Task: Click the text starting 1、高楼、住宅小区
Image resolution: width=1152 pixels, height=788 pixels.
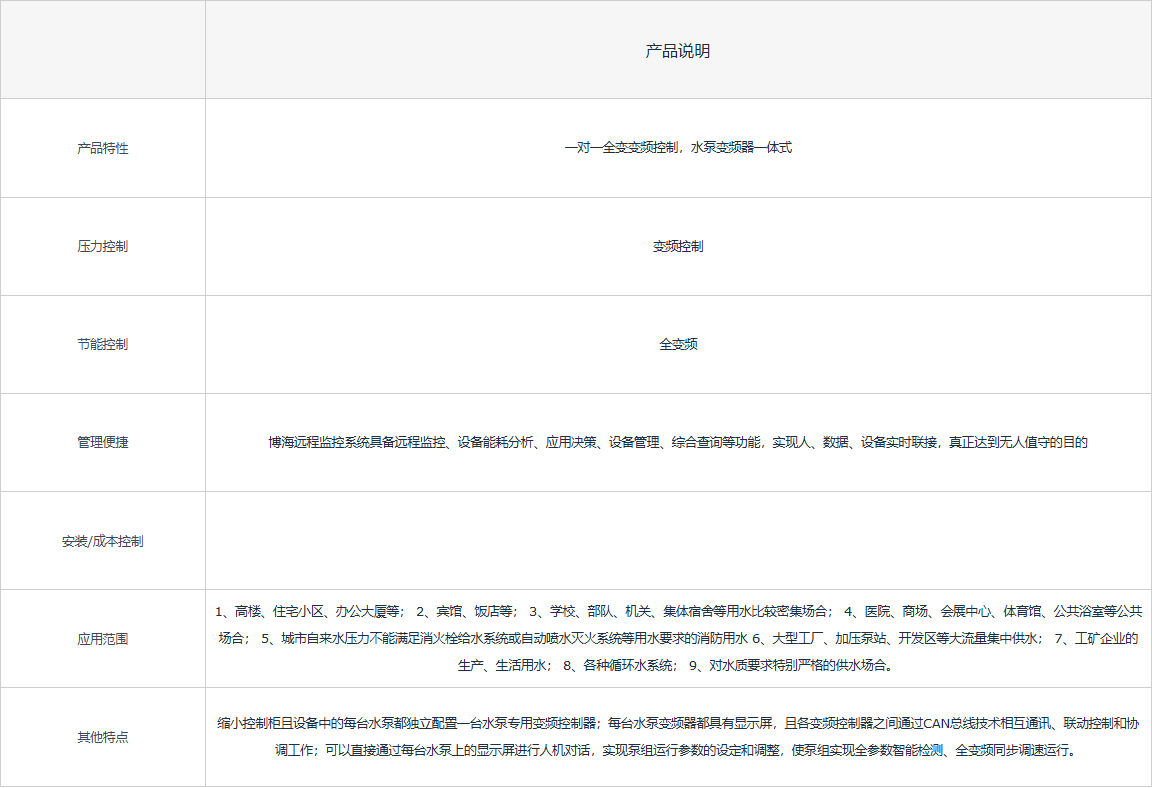Action: tap(308, 611)
